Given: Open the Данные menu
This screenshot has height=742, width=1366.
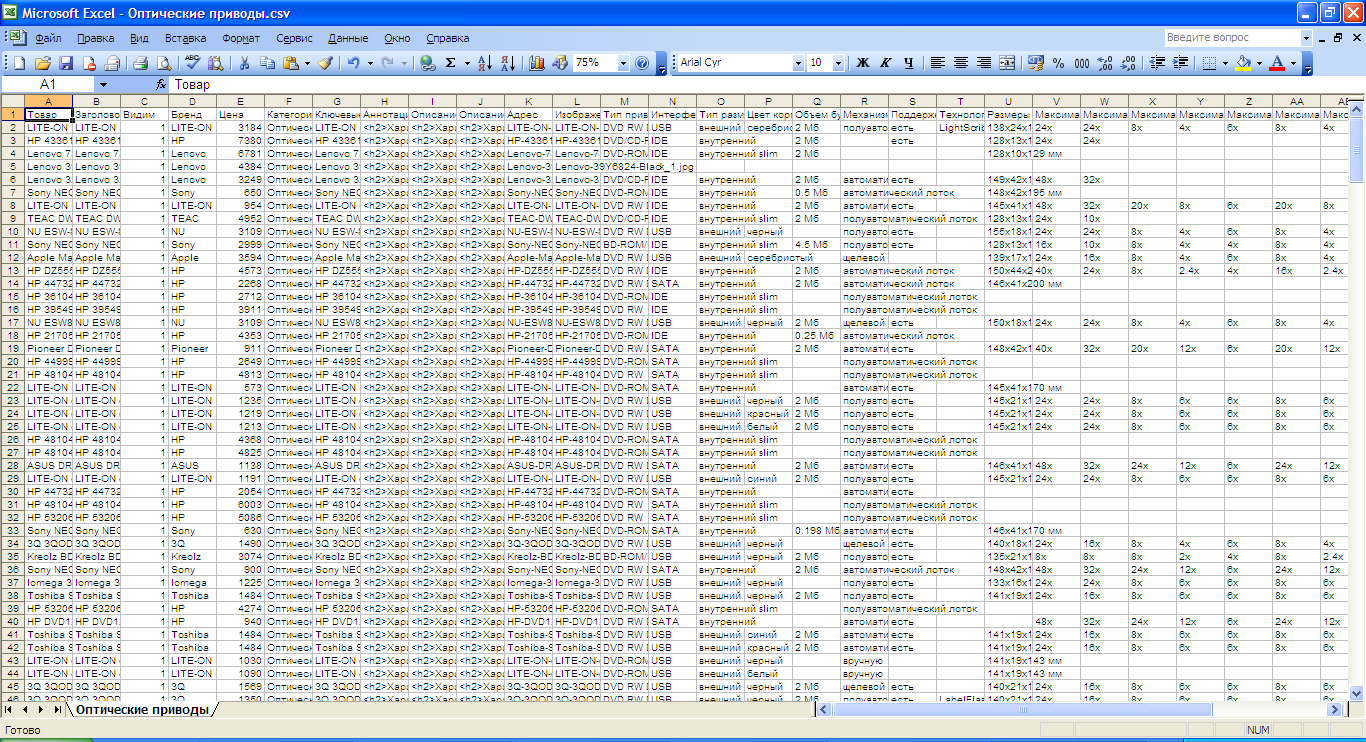Looking at the screenshot, I should pos(348,38).
